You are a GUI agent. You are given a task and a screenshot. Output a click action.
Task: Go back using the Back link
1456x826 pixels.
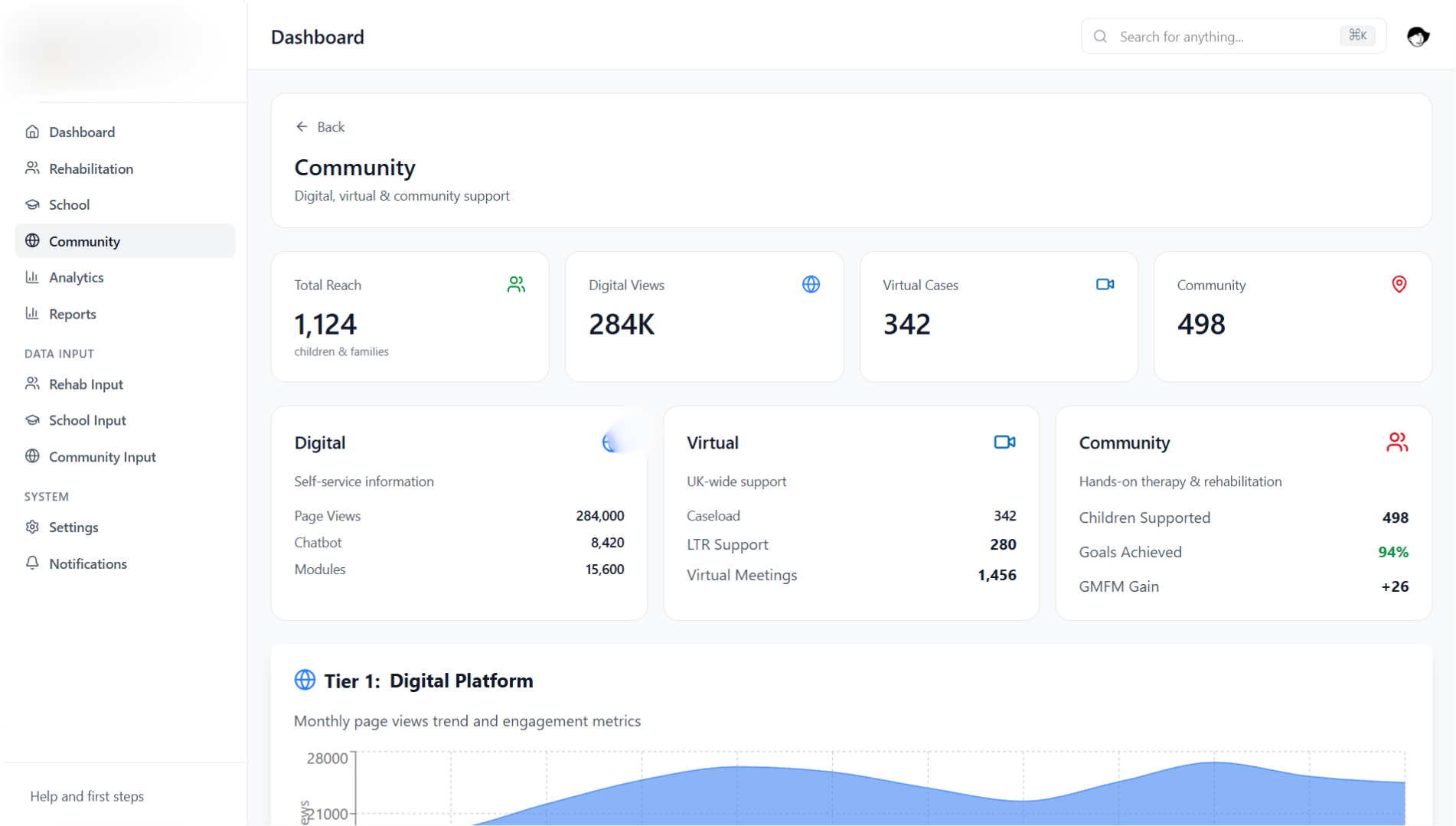(321, 127)
